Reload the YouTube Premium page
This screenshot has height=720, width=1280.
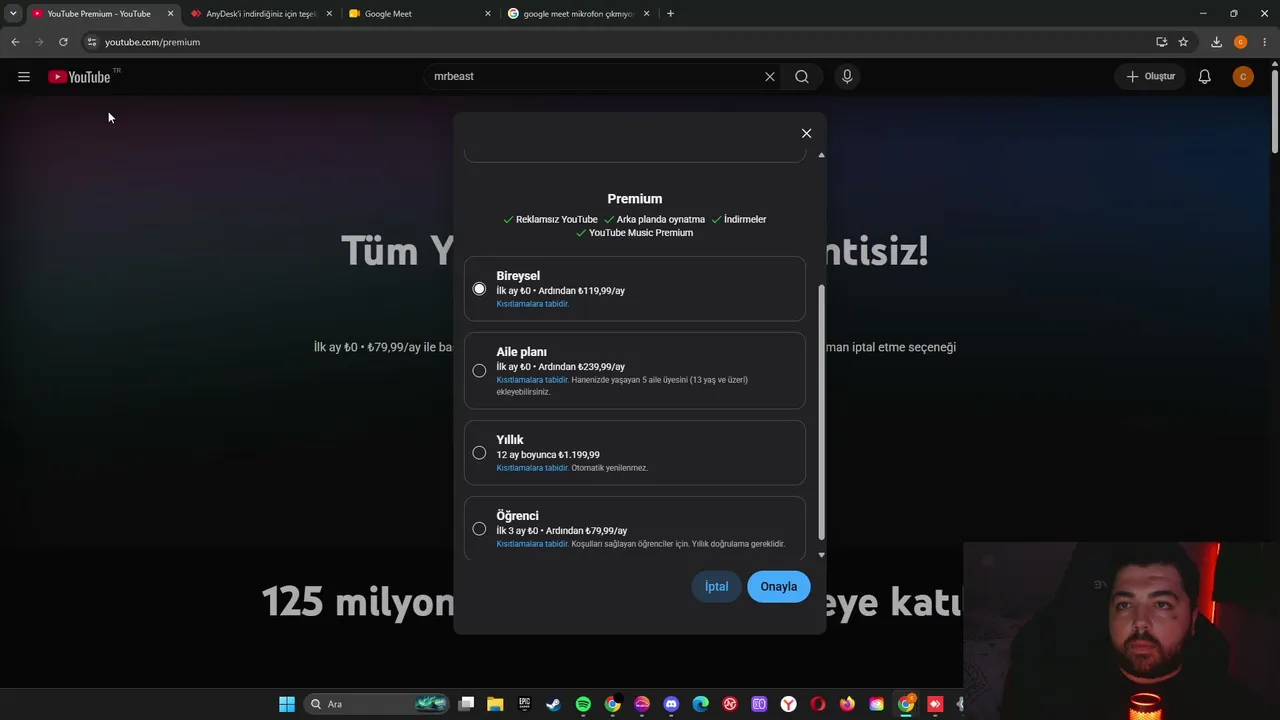click(x=63, y=42)
